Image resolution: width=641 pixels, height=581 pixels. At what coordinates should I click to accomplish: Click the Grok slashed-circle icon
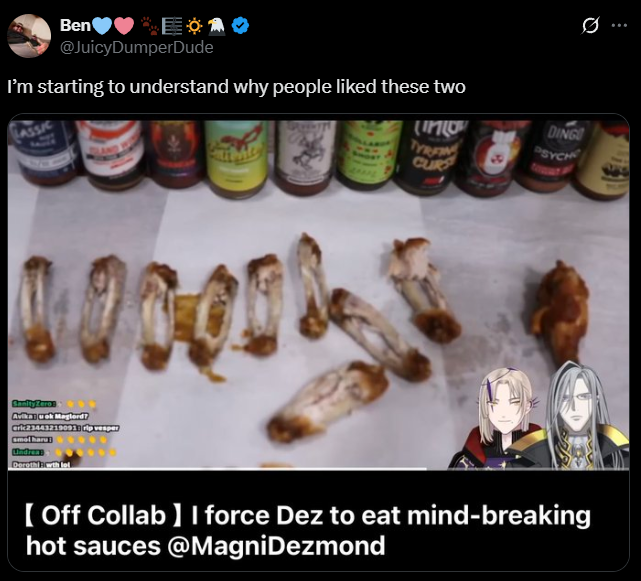(x=590, y=25)
